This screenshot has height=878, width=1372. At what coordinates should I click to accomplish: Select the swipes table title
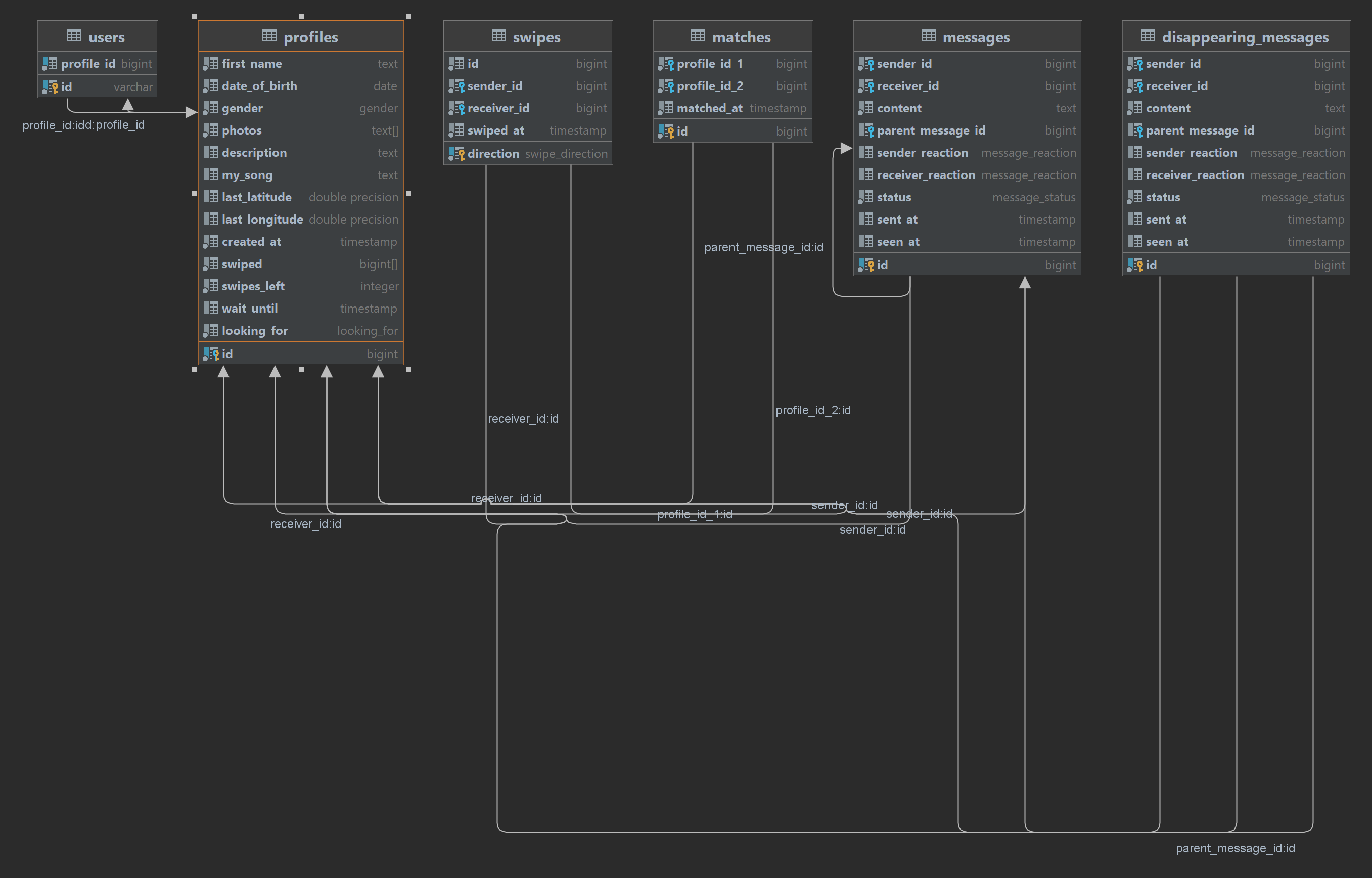pyautogui.click(x=536, y=37)
